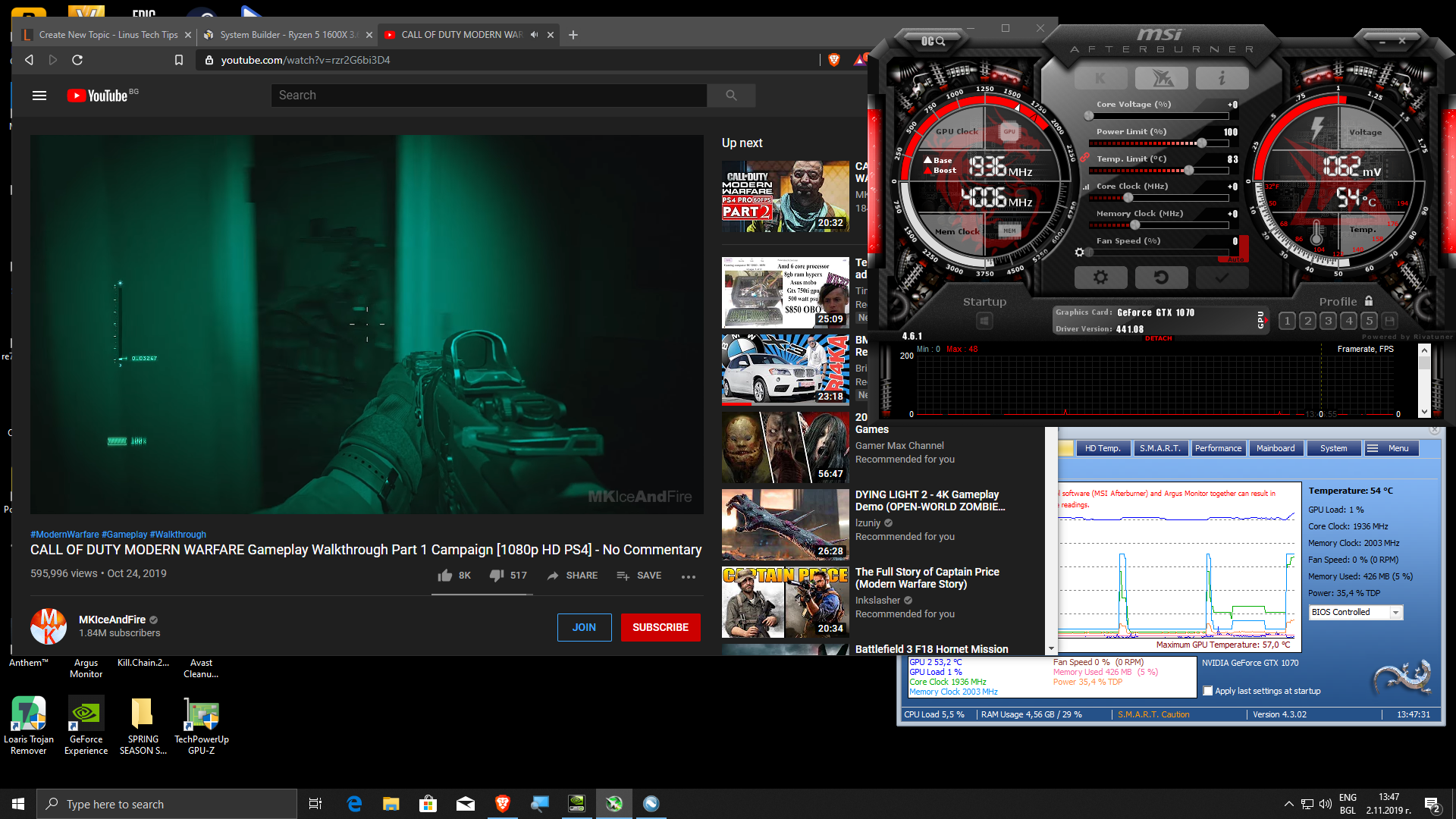This screenshot has height=819, width=1456.
Task: Click the Brave Shields lion icon
Action: click(834, 60)
